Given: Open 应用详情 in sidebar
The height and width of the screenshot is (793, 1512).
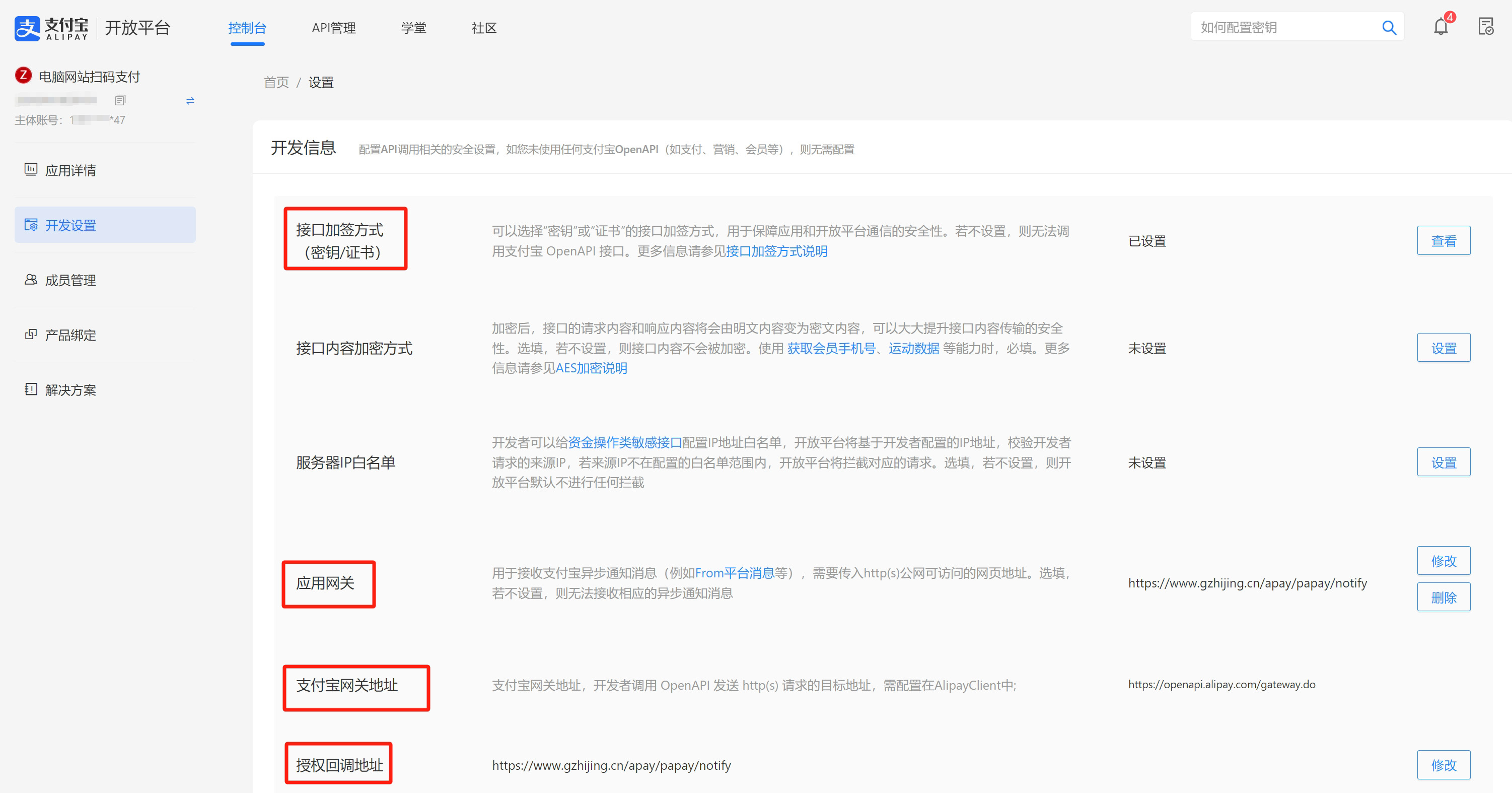Looking at the screenshot, I should pyautogui.click(x=70, y=170).
